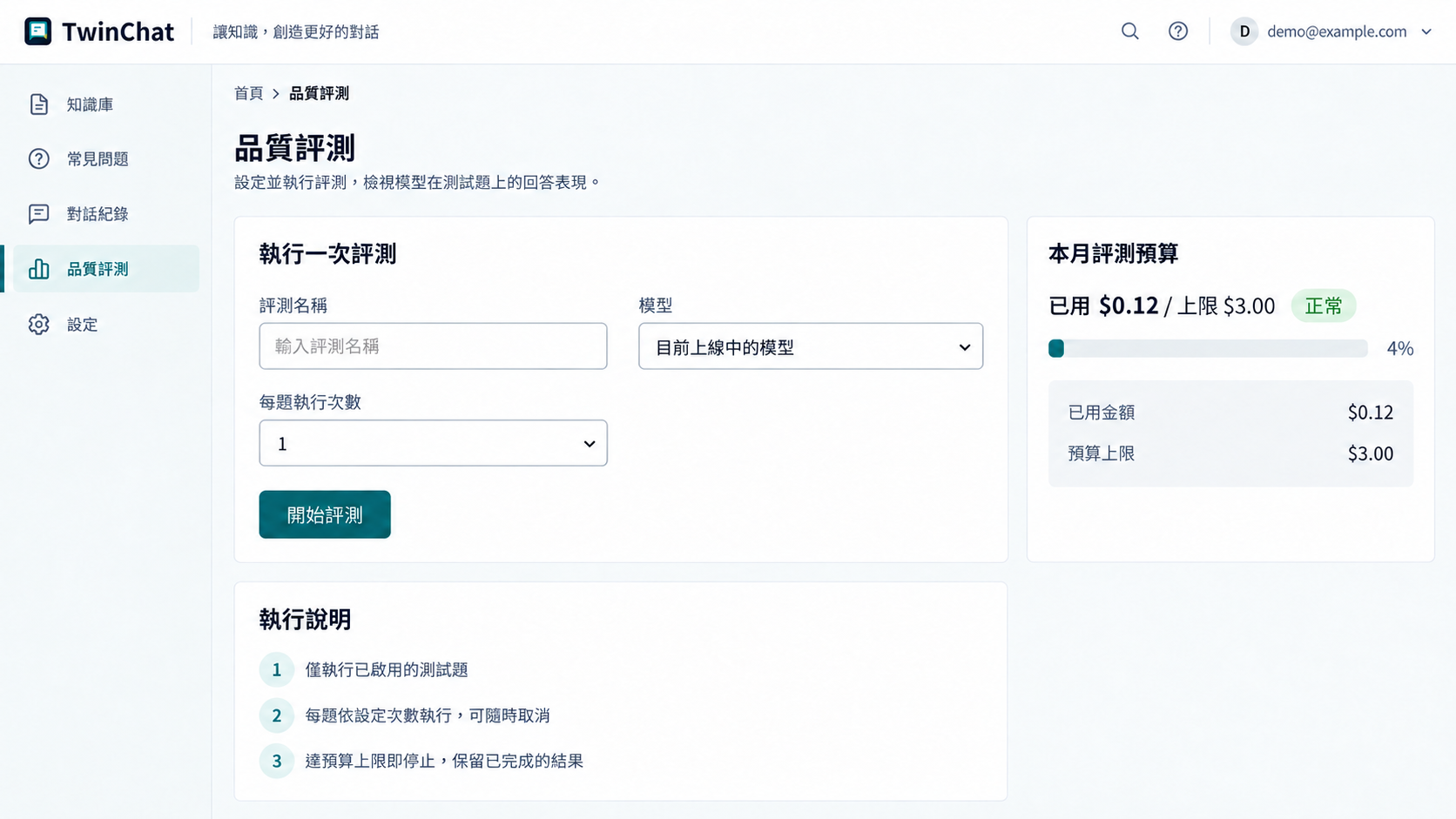1456x819 pixels.
Task: Click step 1 僅執行已啟用的測試題
Action: tap(387, 669)
